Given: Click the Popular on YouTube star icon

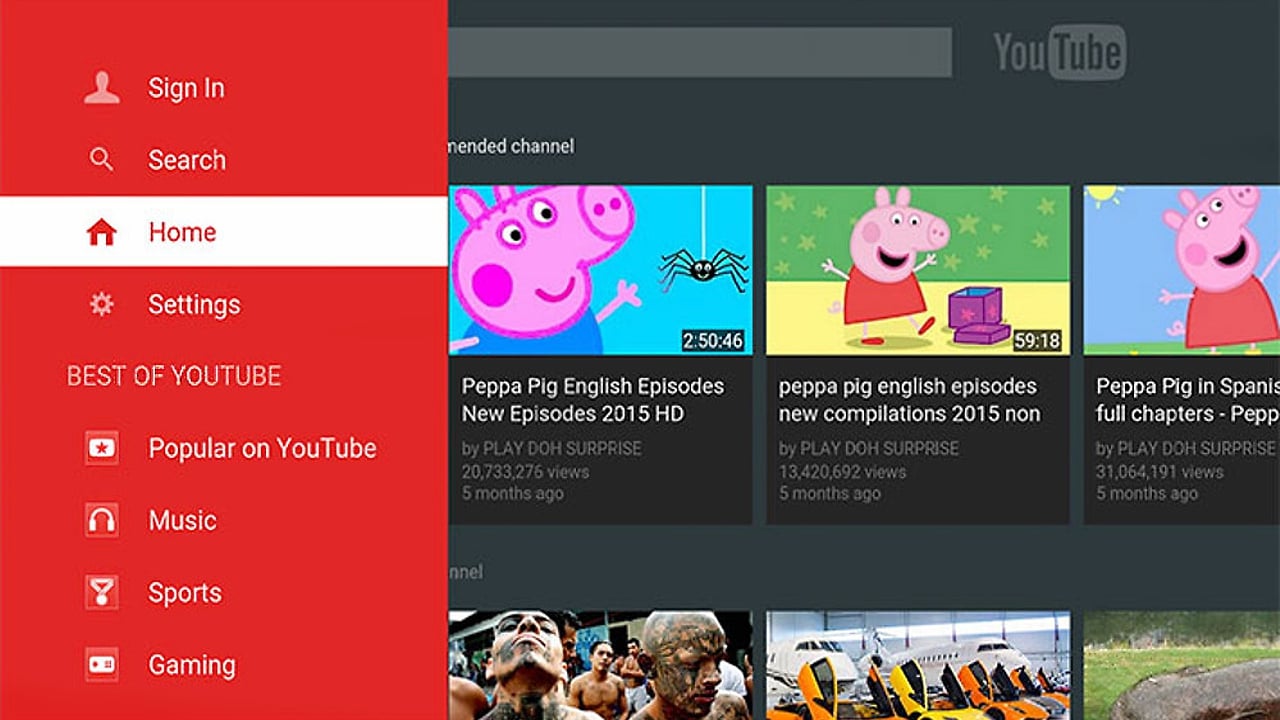Looking at the screenshot, I should click(x=100, y=448).
